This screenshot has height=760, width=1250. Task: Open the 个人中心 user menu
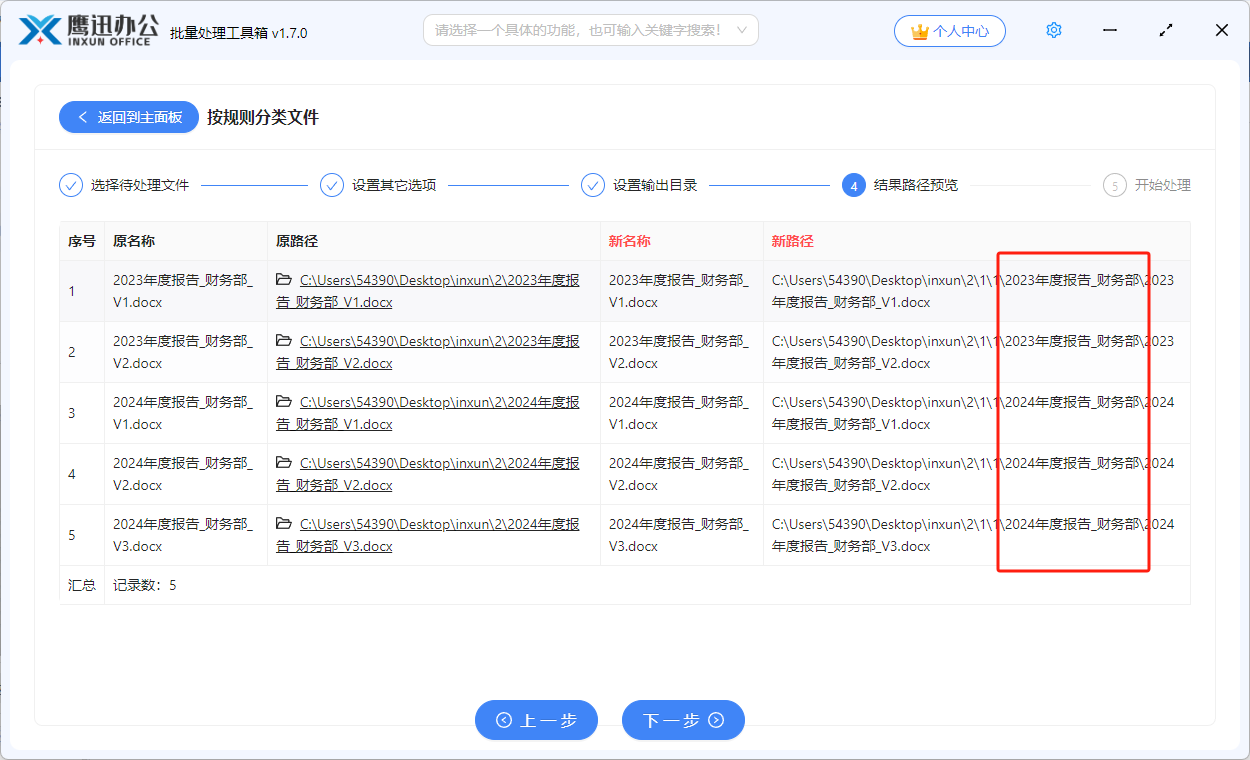[949, 31]
